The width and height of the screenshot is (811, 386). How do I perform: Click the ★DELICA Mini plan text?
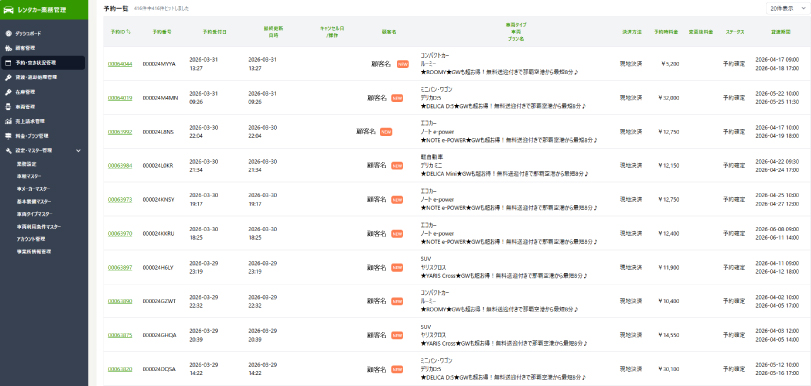tap(504, 174)
